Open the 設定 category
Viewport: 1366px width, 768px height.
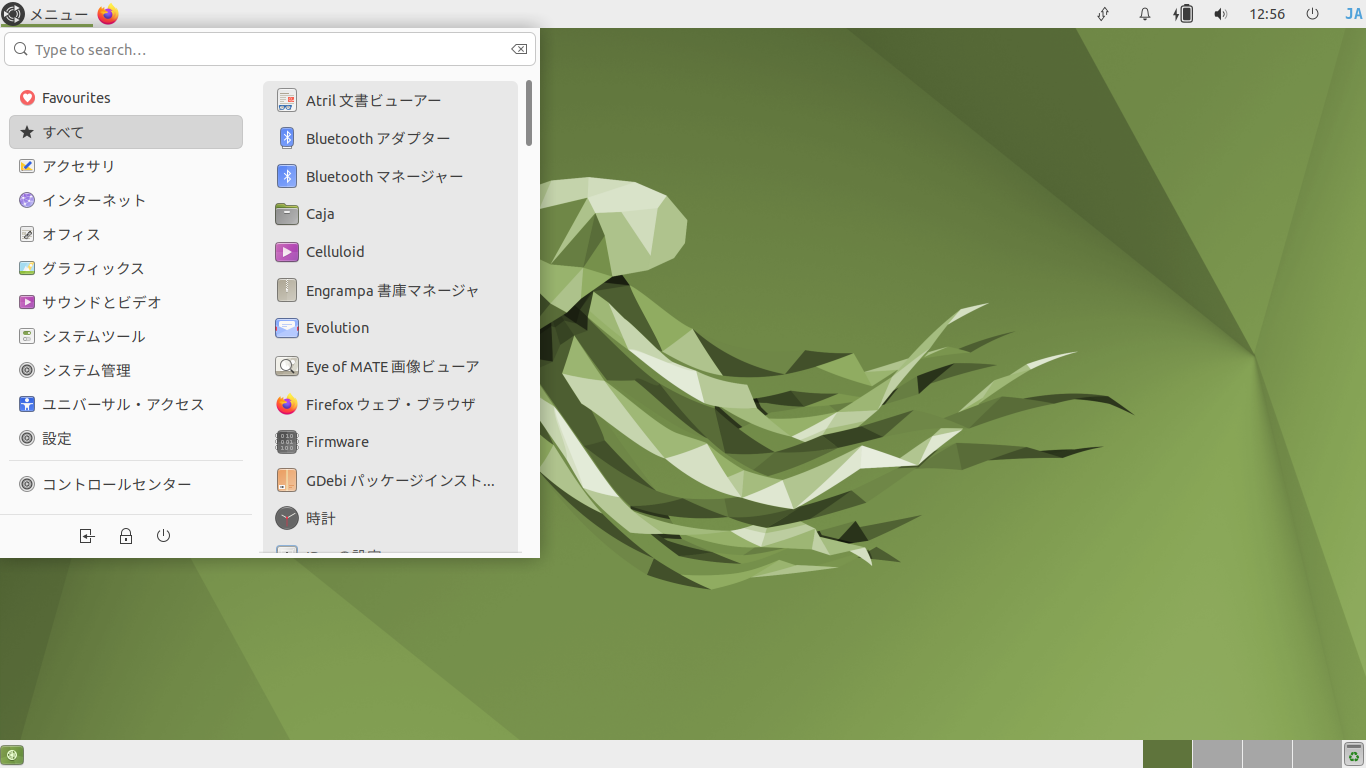[x=126, y=438]
